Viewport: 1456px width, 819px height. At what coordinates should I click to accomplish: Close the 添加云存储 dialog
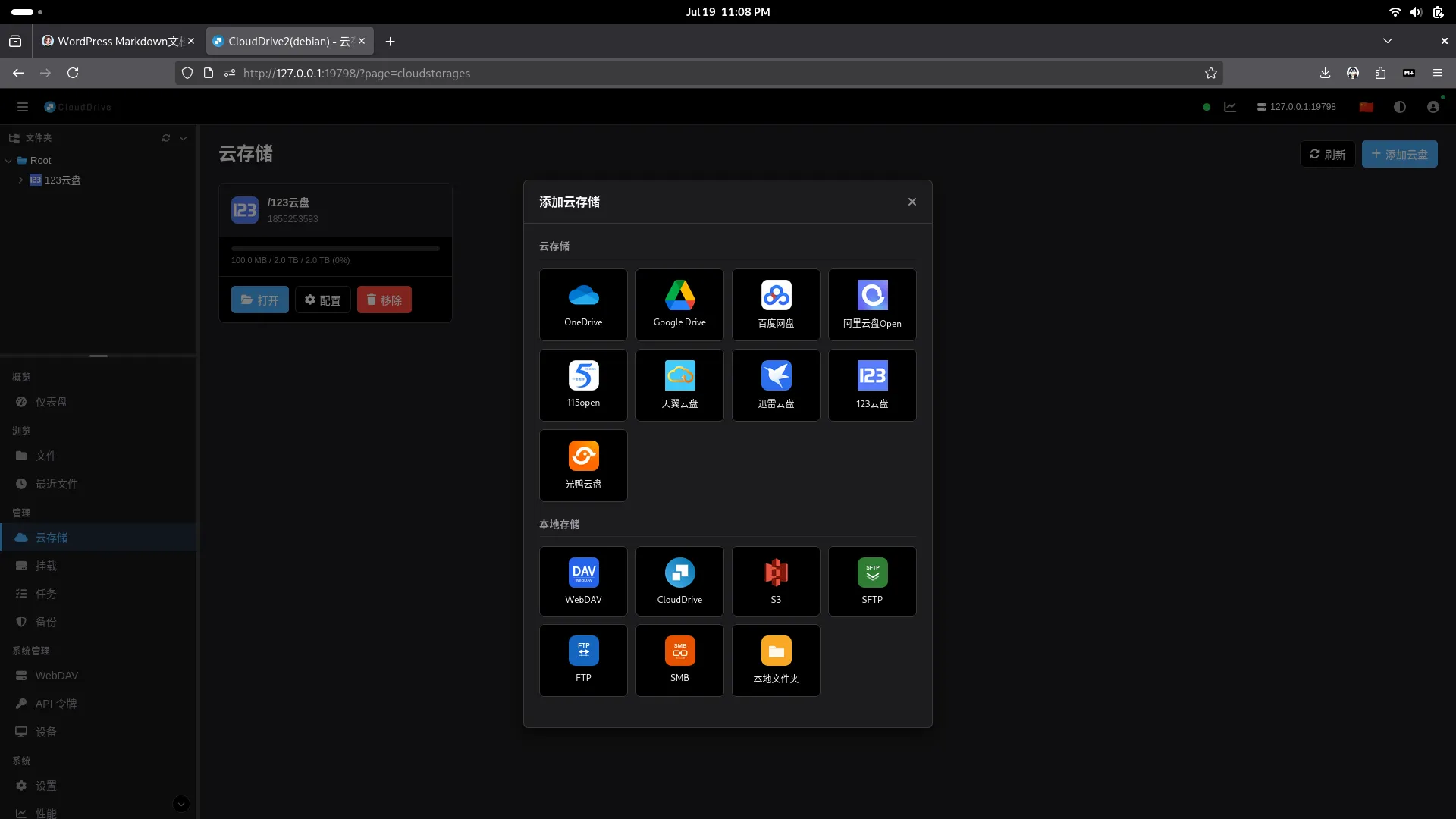pos(912,202)
